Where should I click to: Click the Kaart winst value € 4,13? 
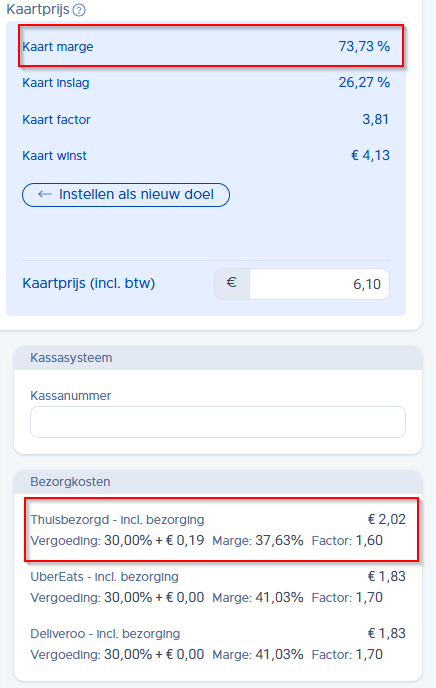(371, 155)
